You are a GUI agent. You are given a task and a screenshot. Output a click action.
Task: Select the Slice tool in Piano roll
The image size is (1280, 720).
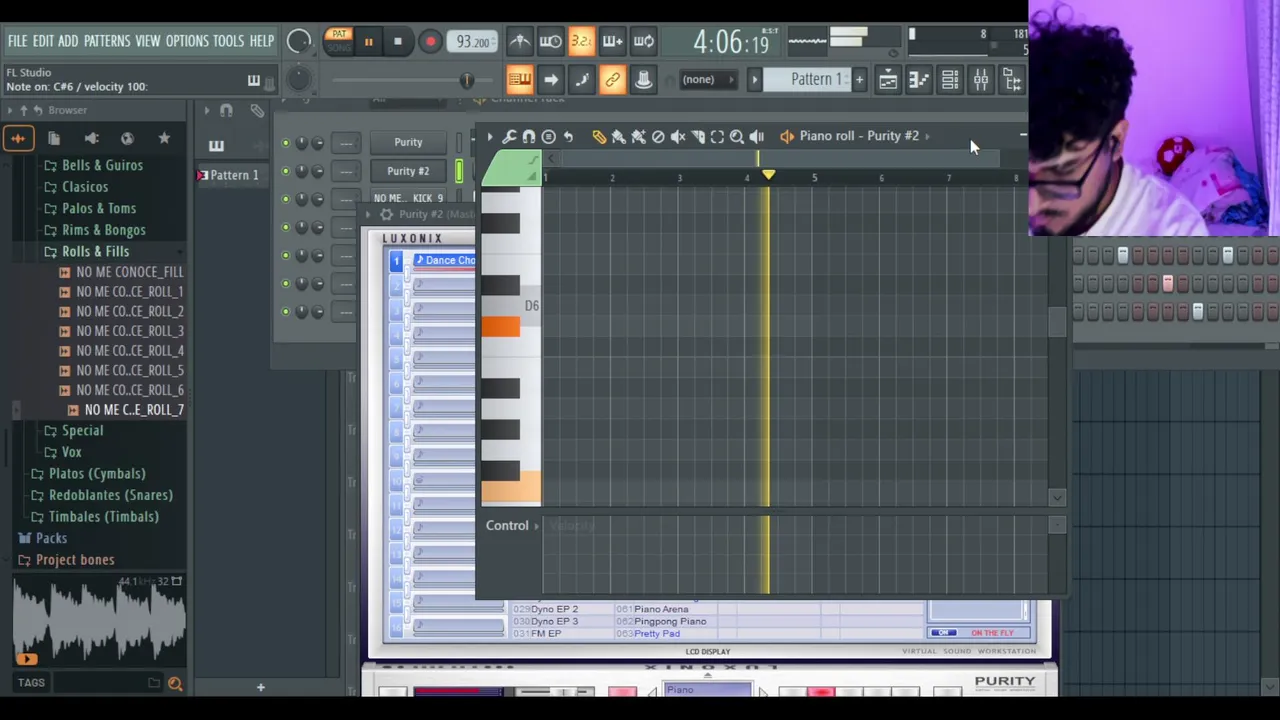697,136
